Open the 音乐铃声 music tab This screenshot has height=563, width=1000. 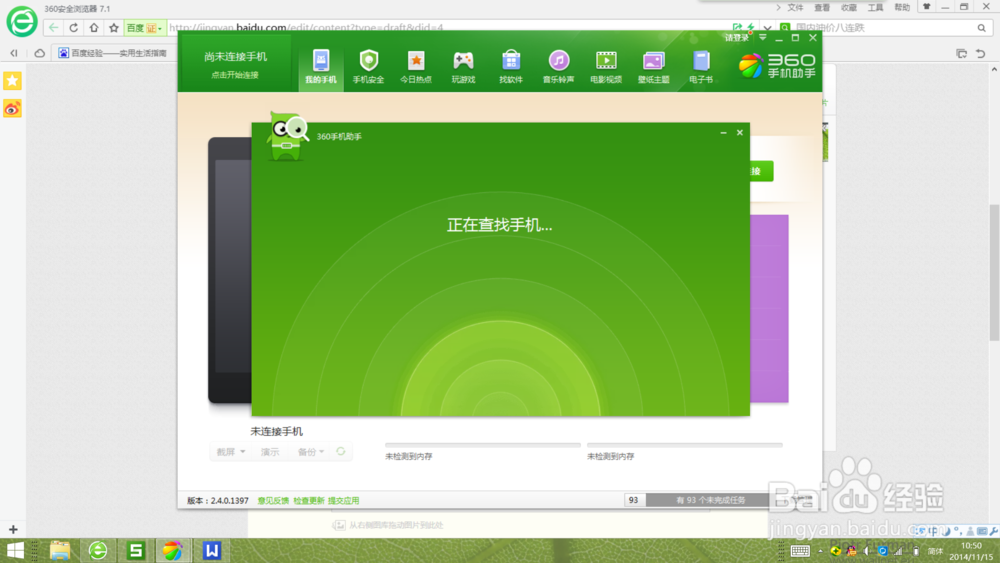559,66
